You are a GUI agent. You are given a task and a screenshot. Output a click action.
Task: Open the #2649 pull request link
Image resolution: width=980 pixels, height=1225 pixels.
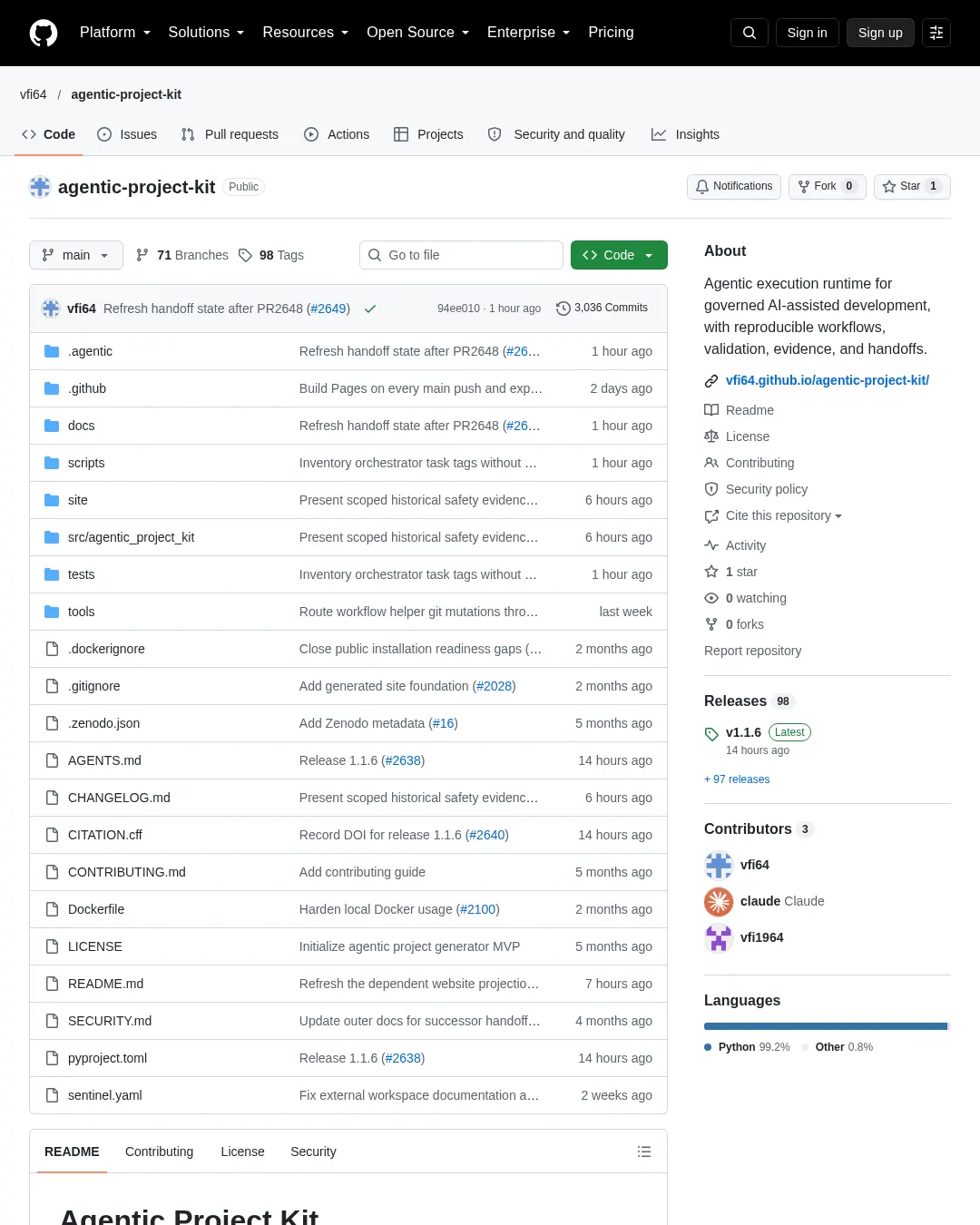click(x=328, y=309)
